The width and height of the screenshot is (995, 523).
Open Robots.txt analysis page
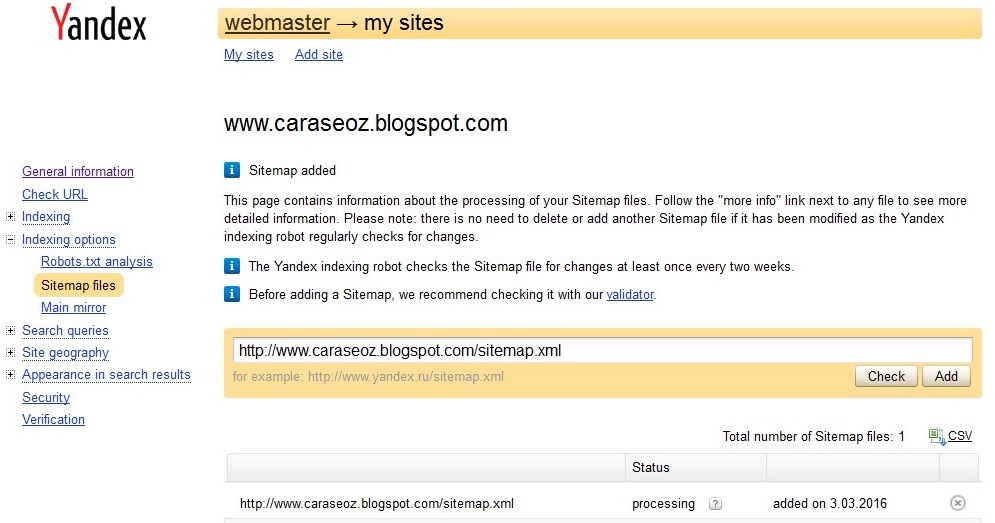pyautogui.click(x=97, y=262)
